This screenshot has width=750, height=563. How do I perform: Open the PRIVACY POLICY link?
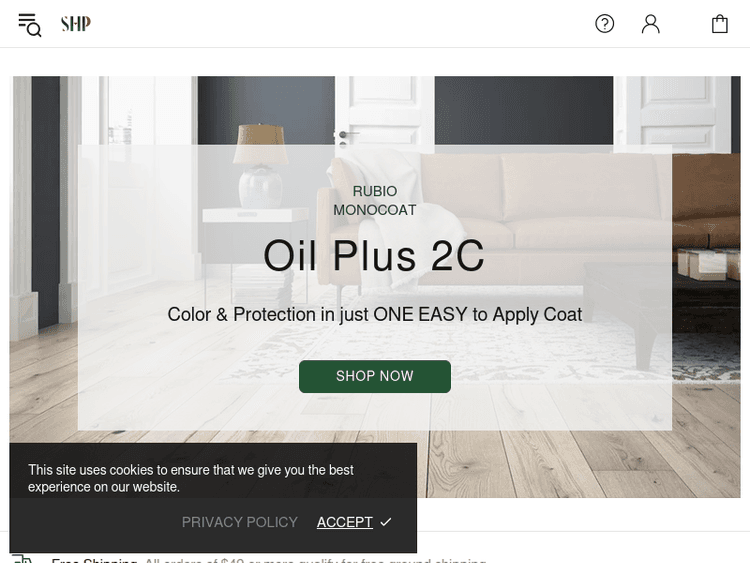240,522
